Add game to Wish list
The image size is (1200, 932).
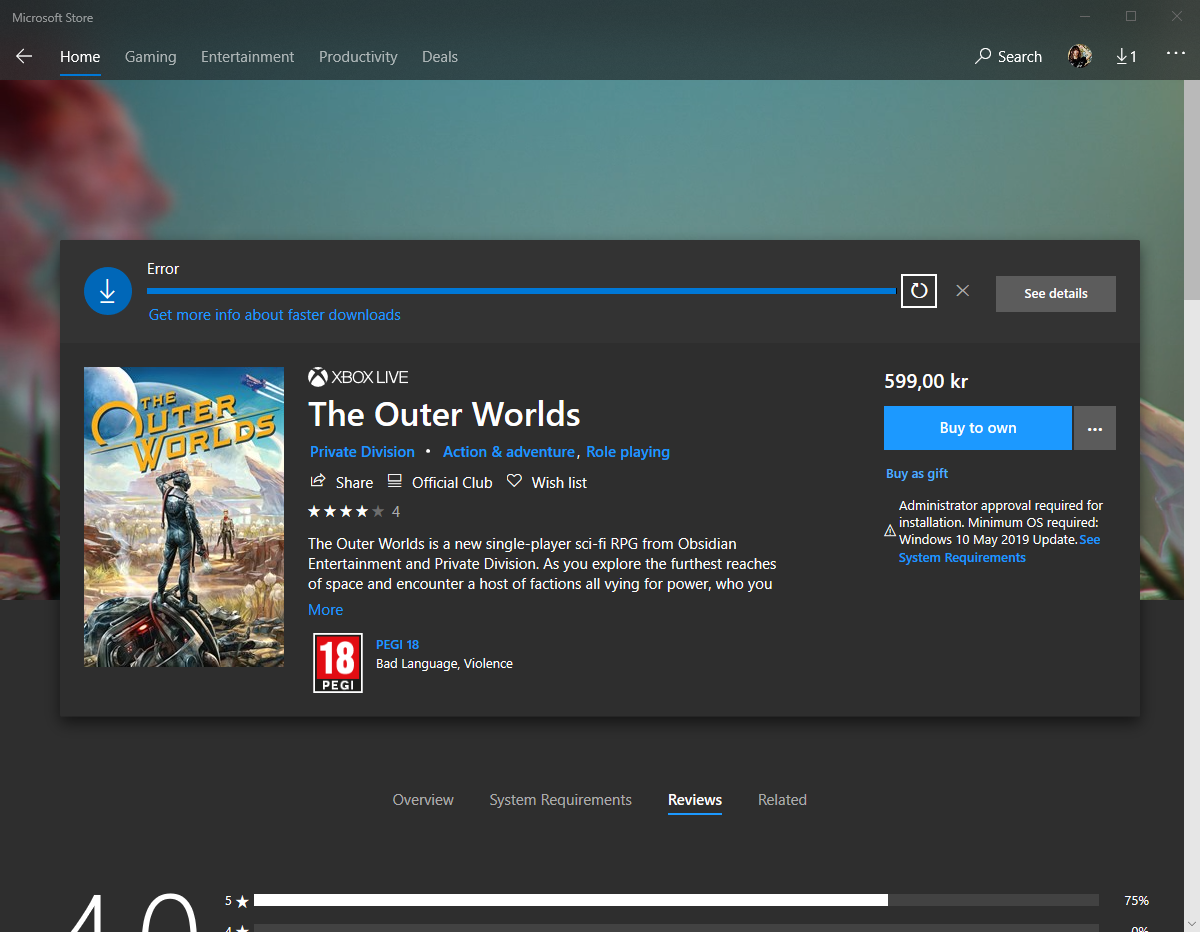click(x=547, y=482)
